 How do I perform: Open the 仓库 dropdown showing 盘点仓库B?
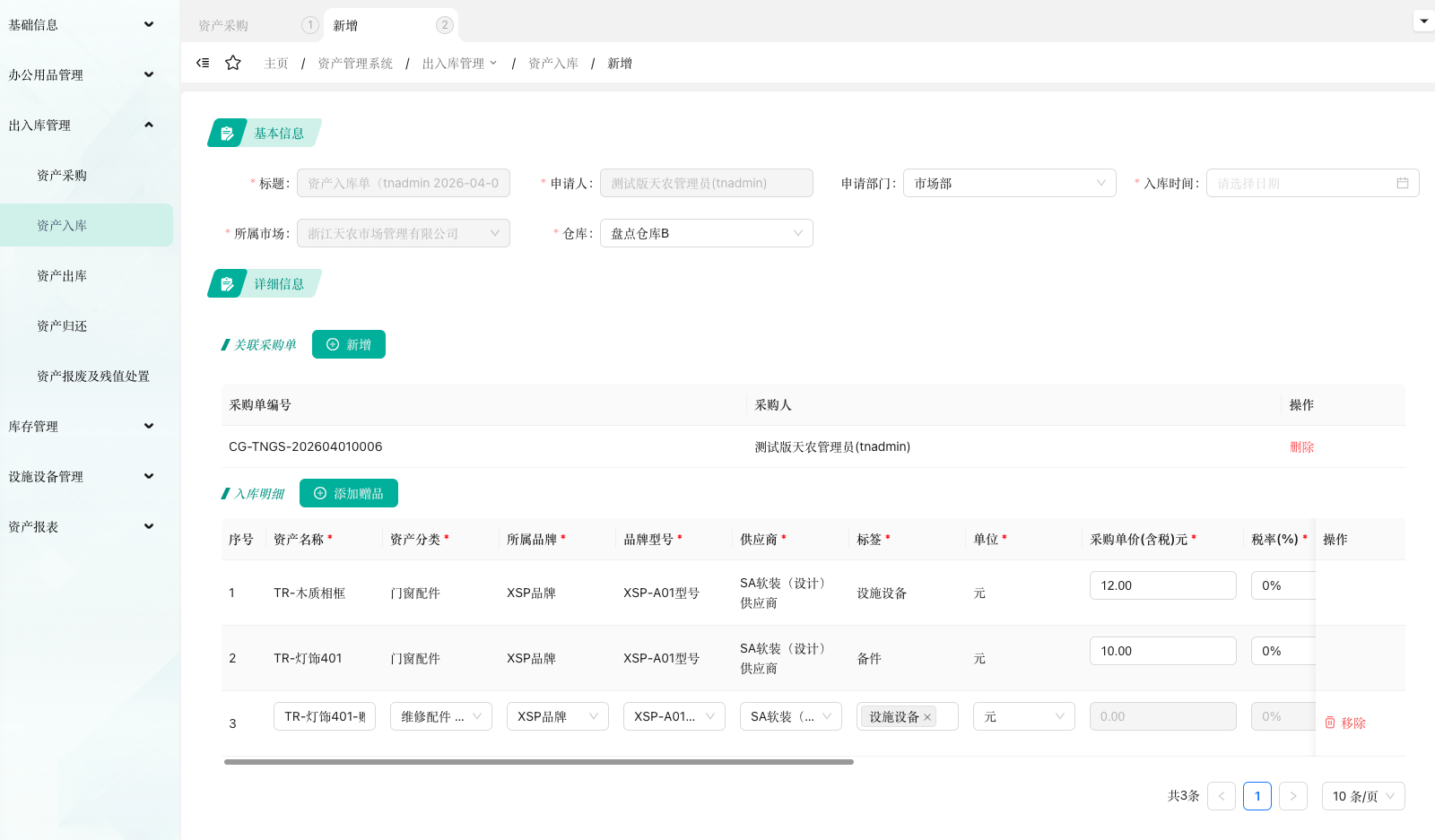(706, 233)
